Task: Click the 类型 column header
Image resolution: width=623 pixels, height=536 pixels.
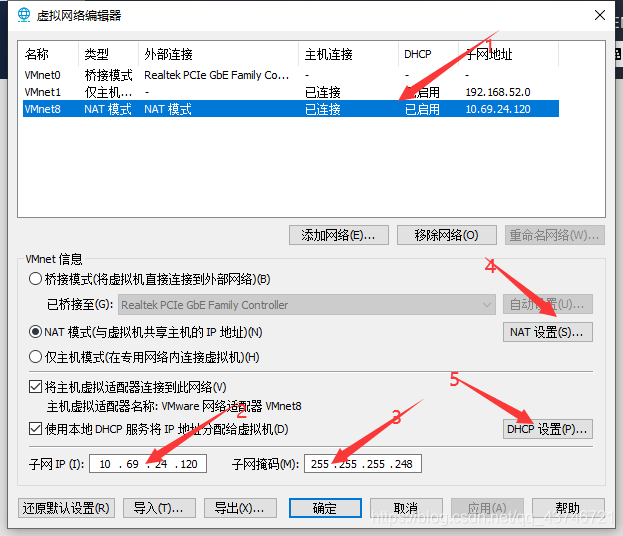Action: tap(108, 54)
